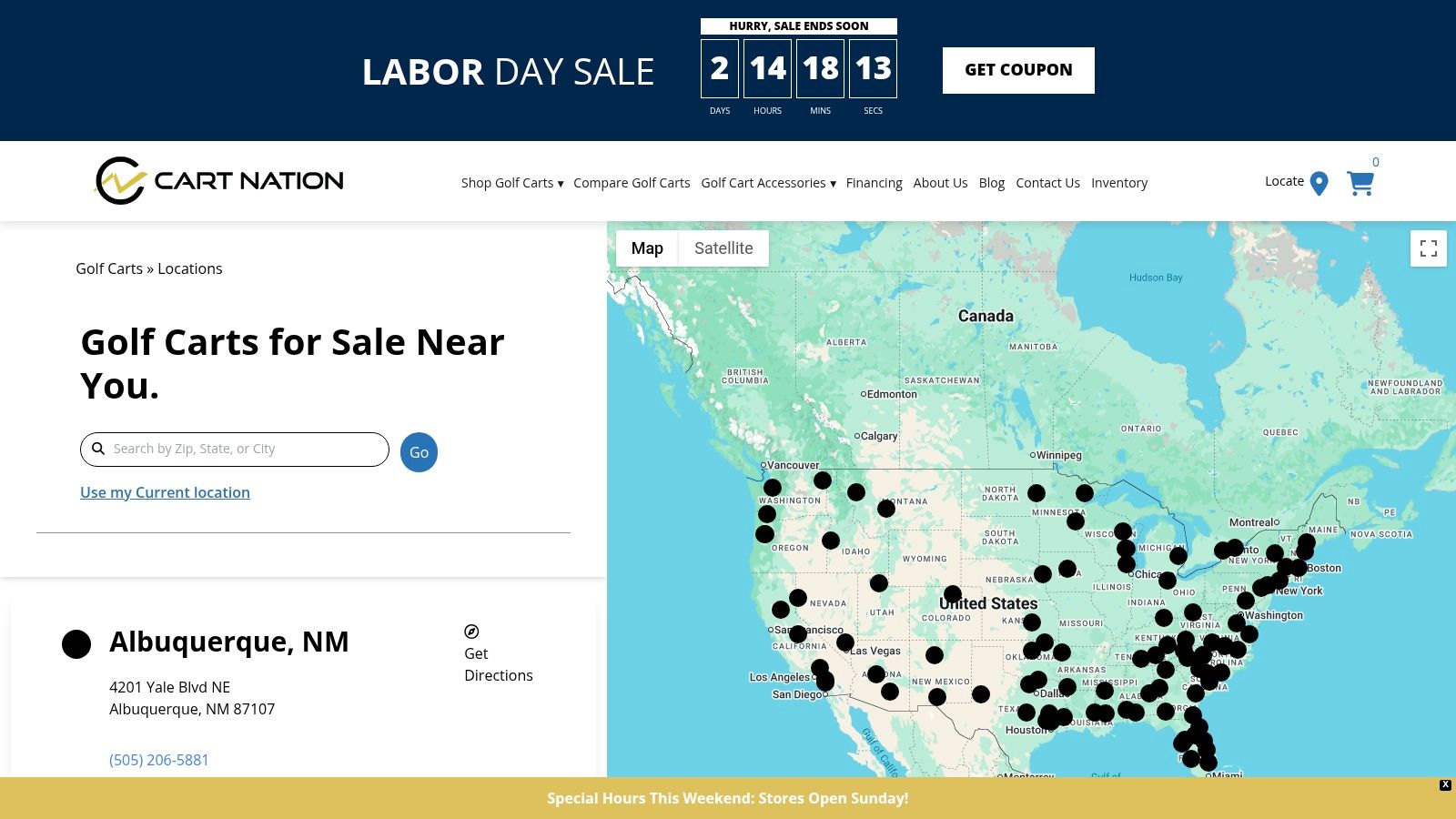
Task: Expand Golf Cart Accessories dropdown
Action: tap(768, 183)
